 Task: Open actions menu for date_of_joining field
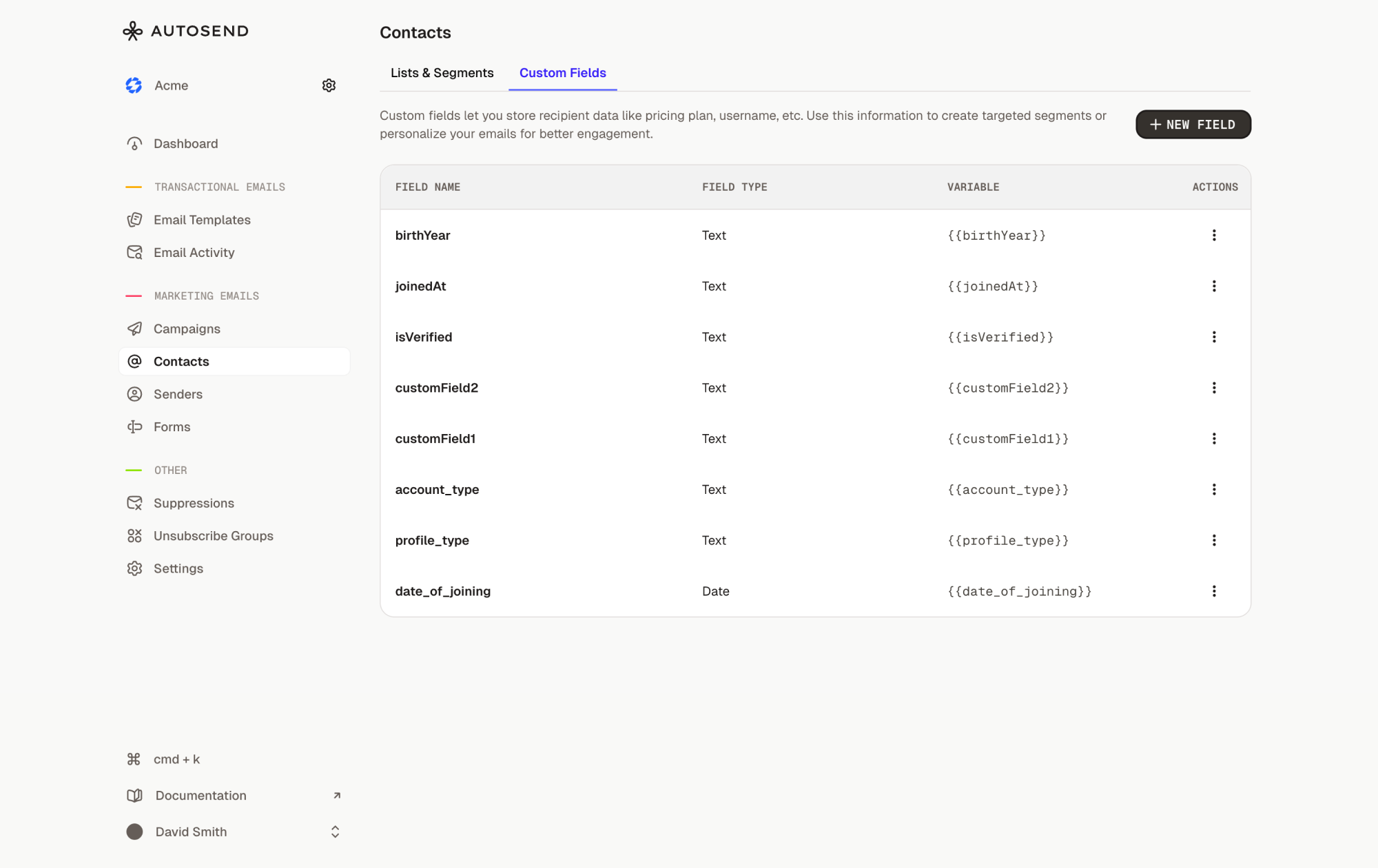pos(1214,591)
